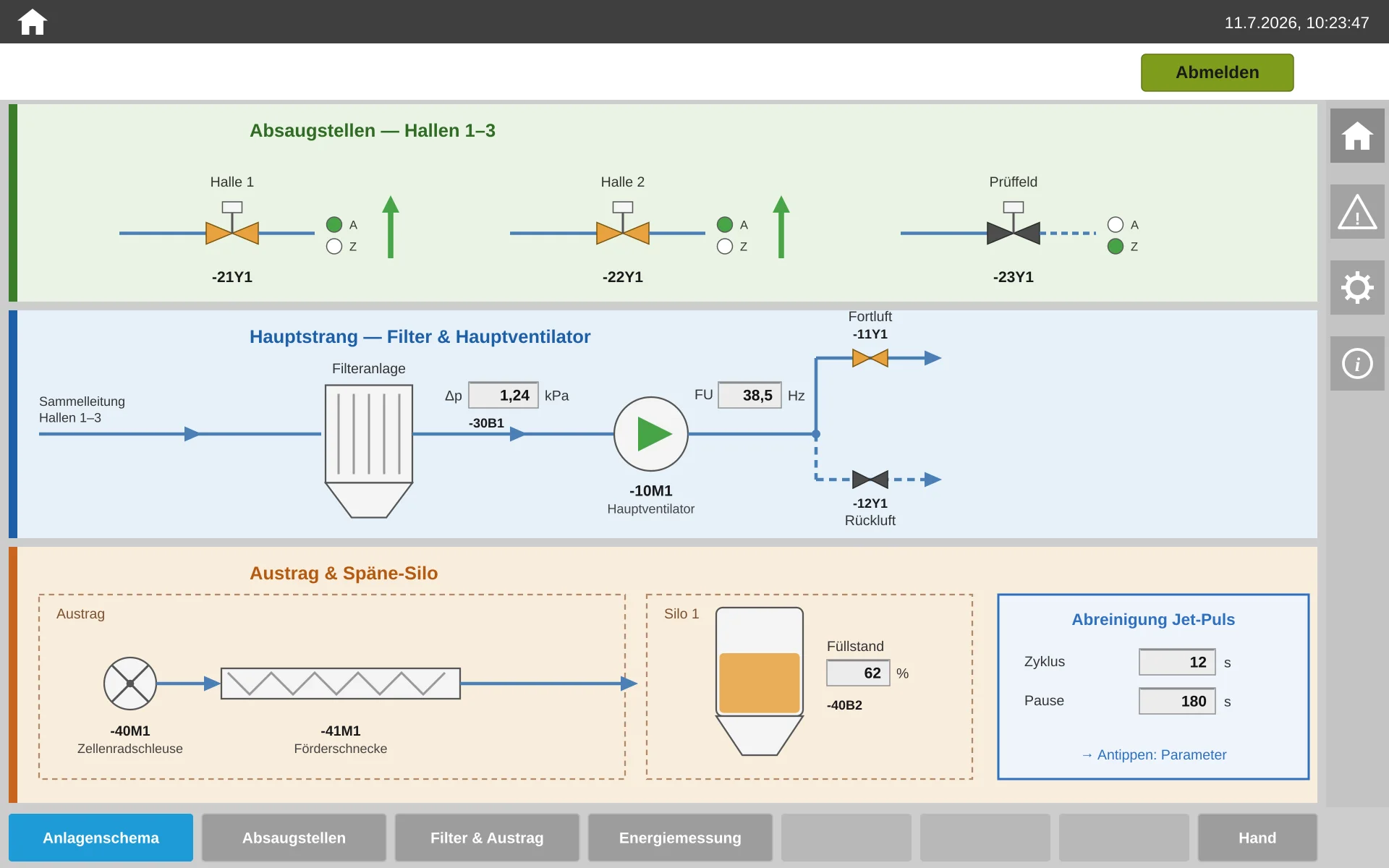
Task: Click the FU frequency field showing 38,5
Action: coord(749,396)
